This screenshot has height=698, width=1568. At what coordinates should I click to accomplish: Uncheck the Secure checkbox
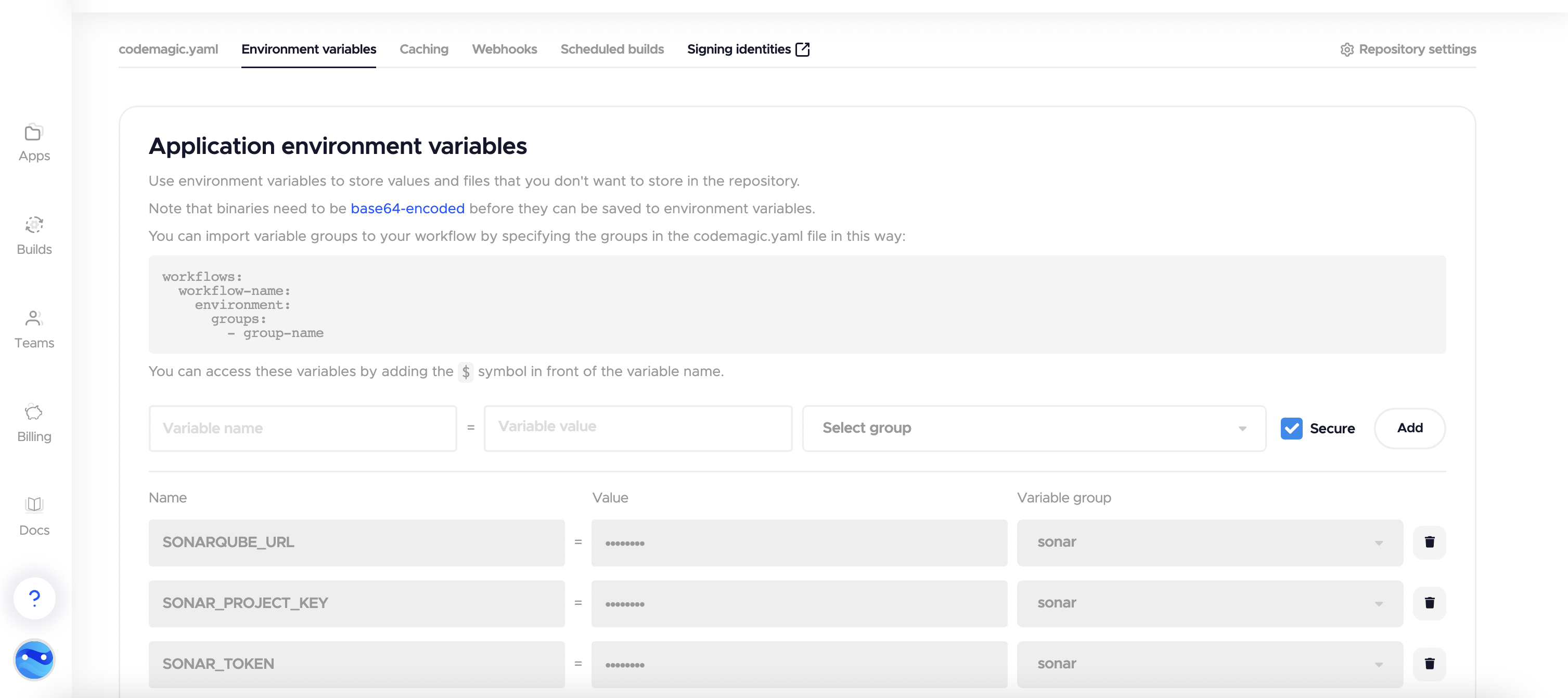1291,429
